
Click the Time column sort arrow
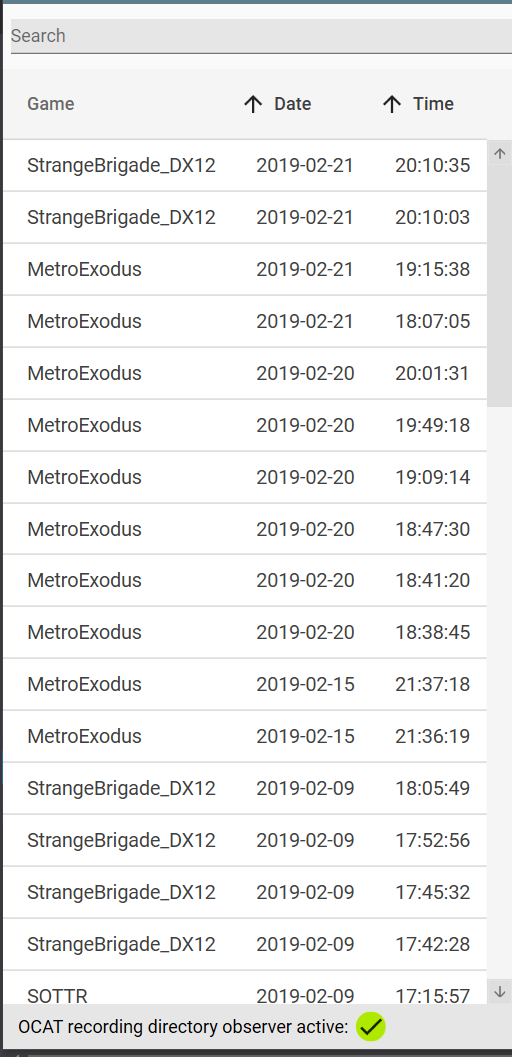click(x=391, y=104)
